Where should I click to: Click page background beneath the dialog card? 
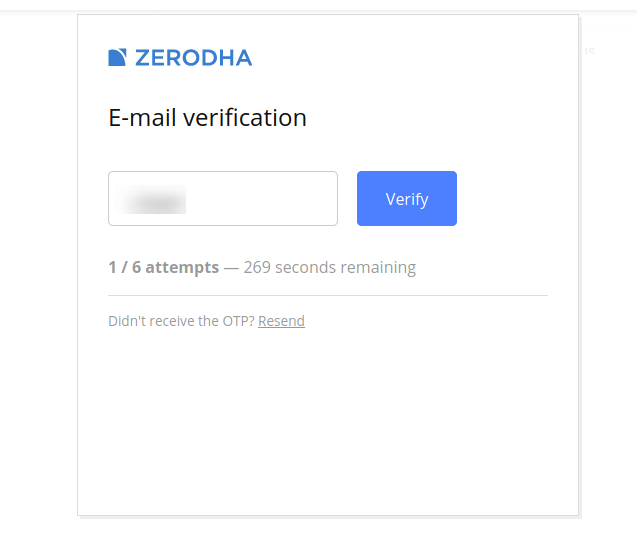pyautogui.click(x=318, y=540)
